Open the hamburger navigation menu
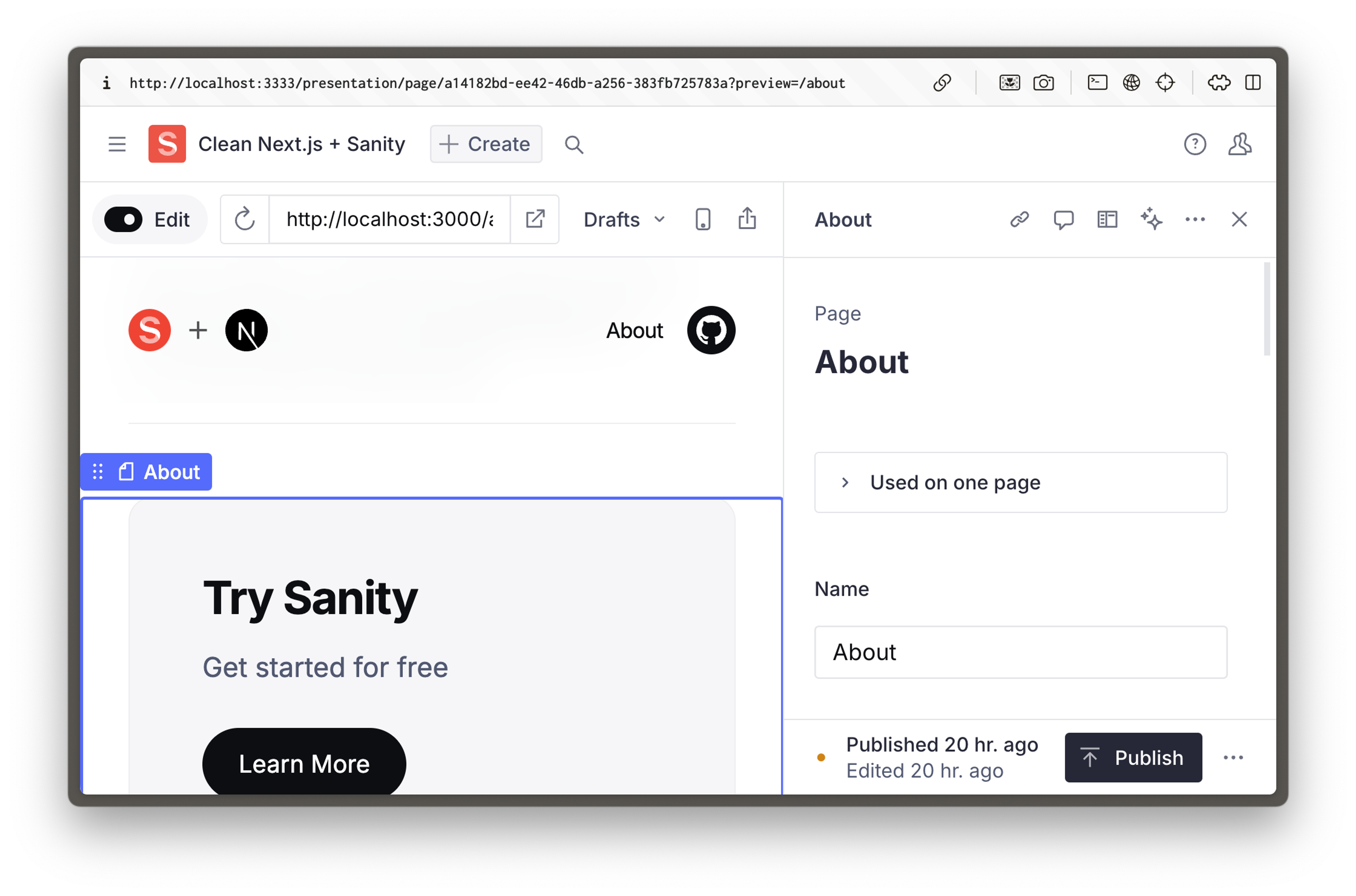Screen dimensions: 1356x896 click(x=117, y=144)
